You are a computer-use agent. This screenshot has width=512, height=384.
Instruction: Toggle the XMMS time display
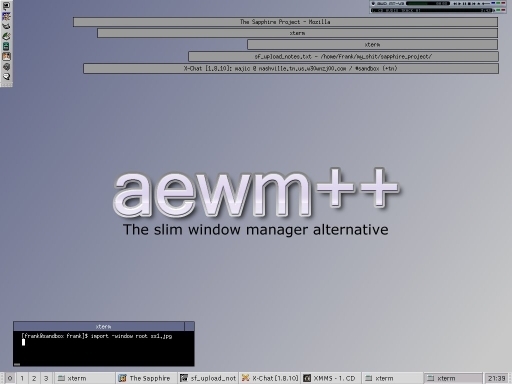[442, 4]
